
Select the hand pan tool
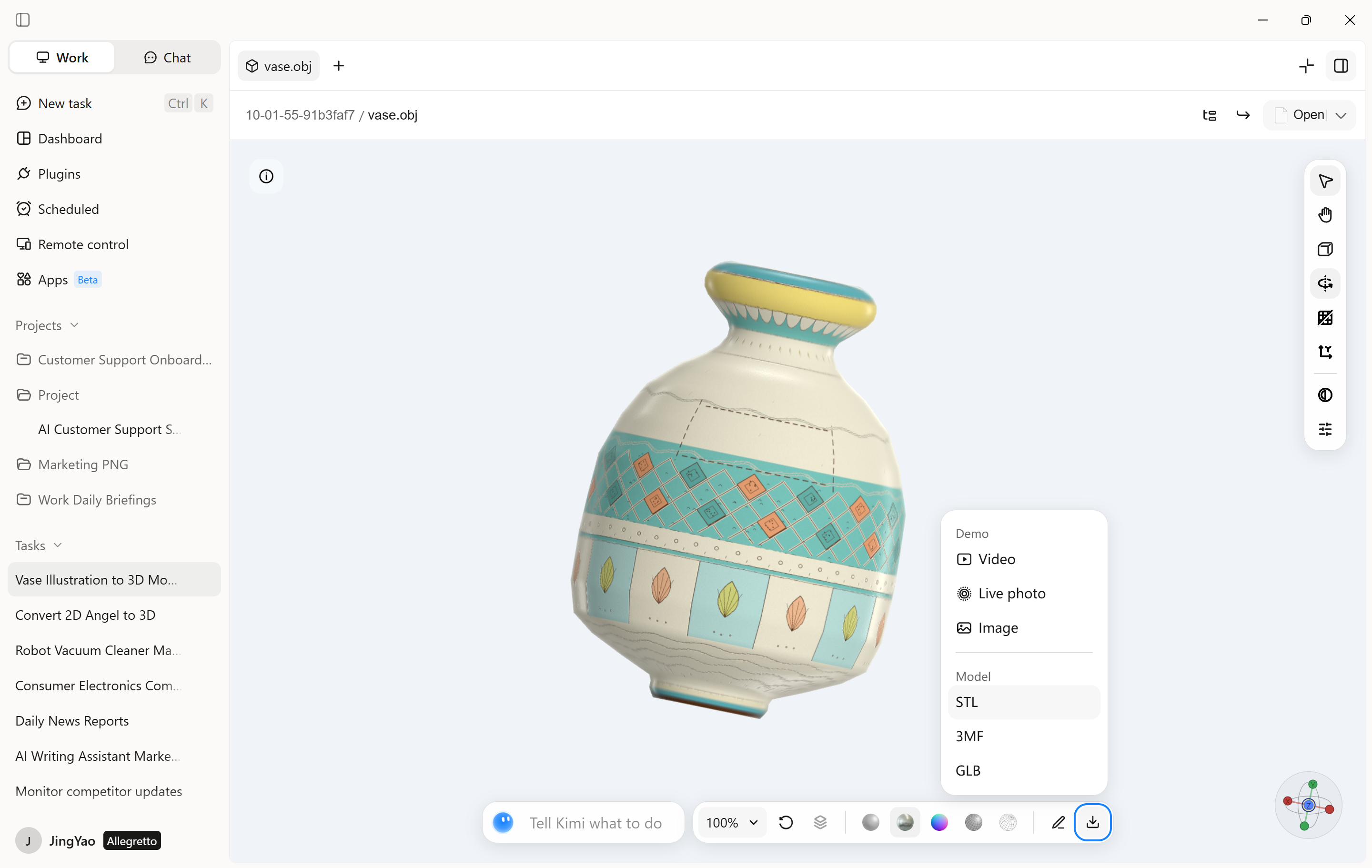pyautogui.click(x=1325, y=215)
